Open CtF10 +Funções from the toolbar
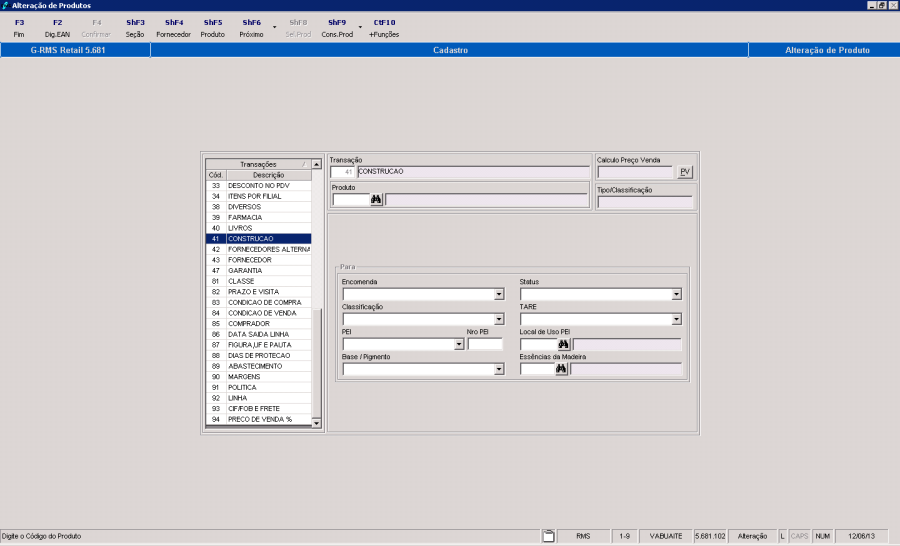900x546 pixels. (x=384, y=28)
